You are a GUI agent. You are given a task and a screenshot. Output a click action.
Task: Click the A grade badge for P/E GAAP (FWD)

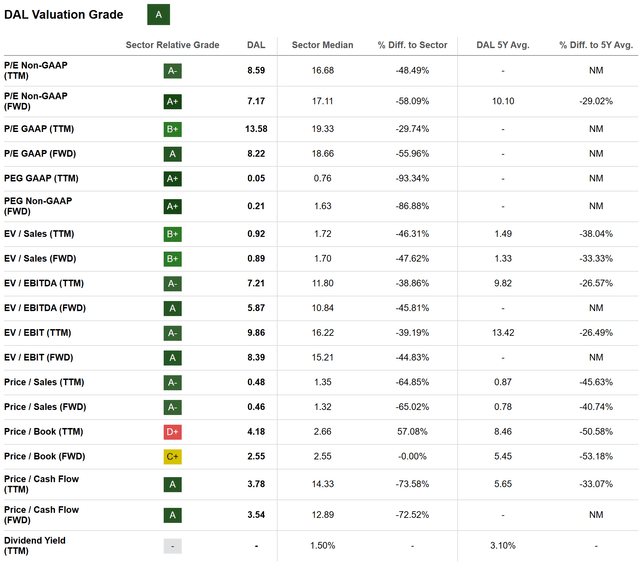coord(173,154)
